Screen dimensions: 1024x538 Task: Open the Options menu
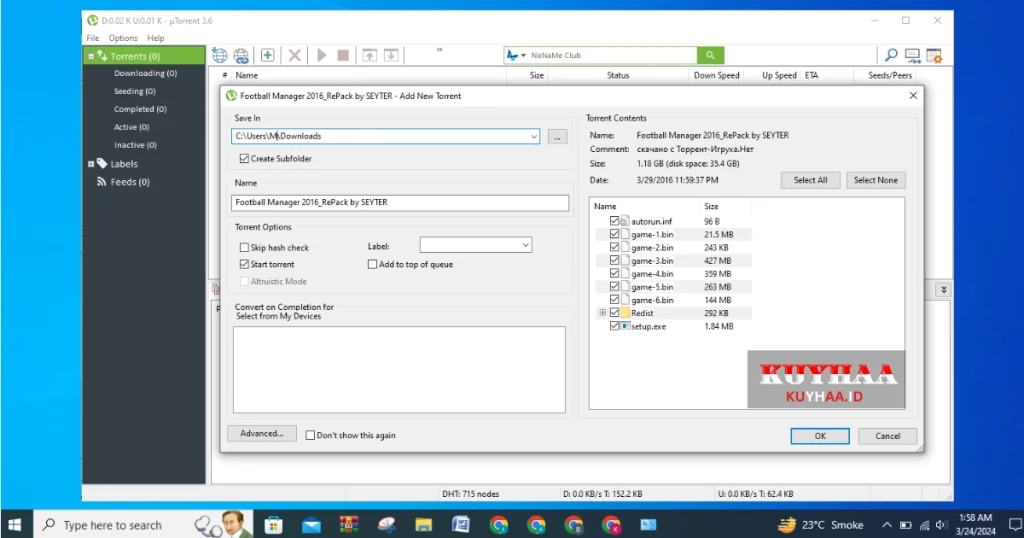pyautogui.click(x=123, y=38)
